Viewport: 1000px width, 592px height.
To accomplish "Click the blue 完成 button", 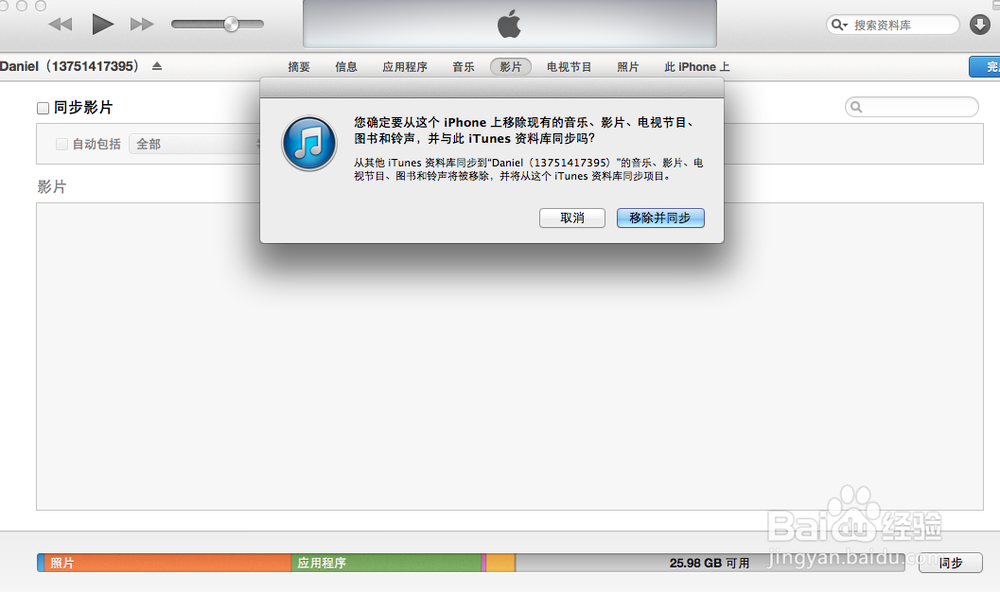I will tap(985, 67).
